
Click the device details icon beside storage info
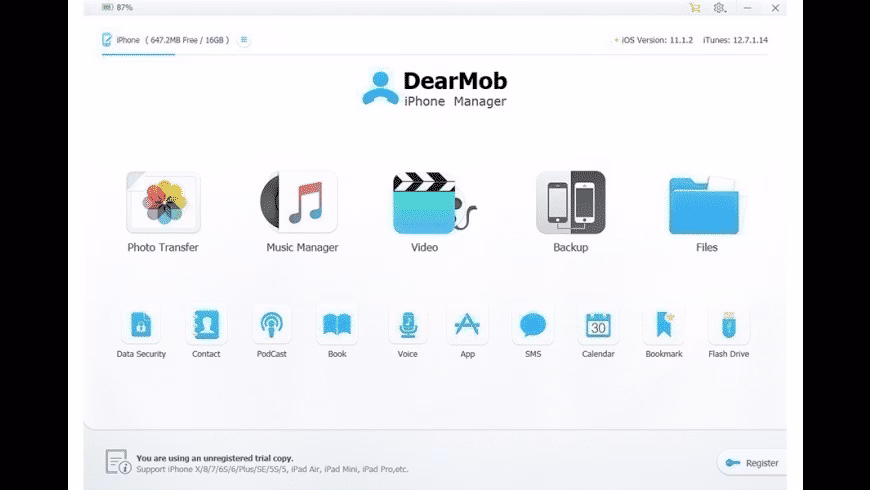244,40
